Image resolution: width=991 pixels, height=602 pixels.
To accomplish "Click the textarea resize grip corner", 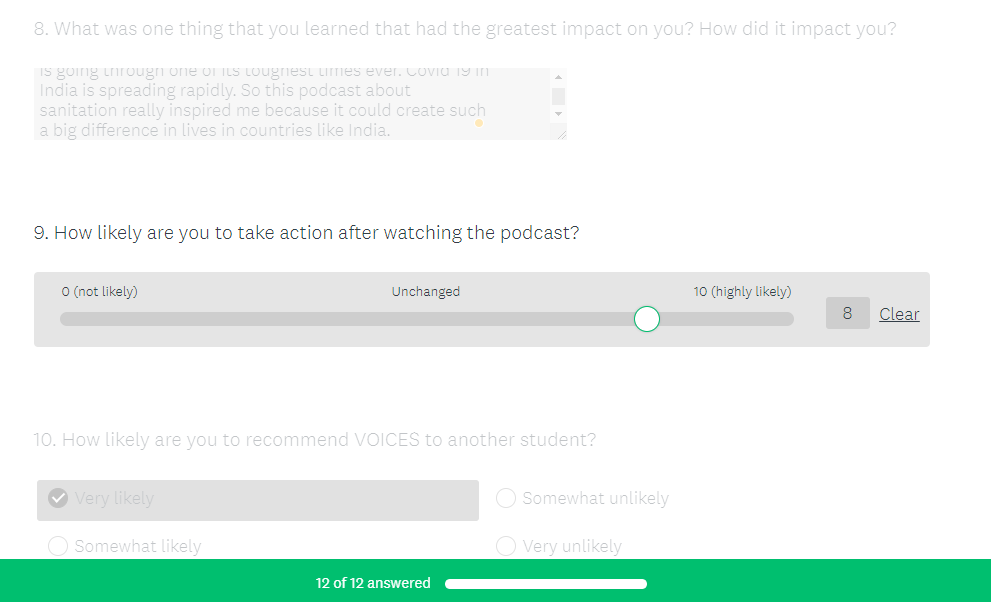I will click(x=561, y=134).
